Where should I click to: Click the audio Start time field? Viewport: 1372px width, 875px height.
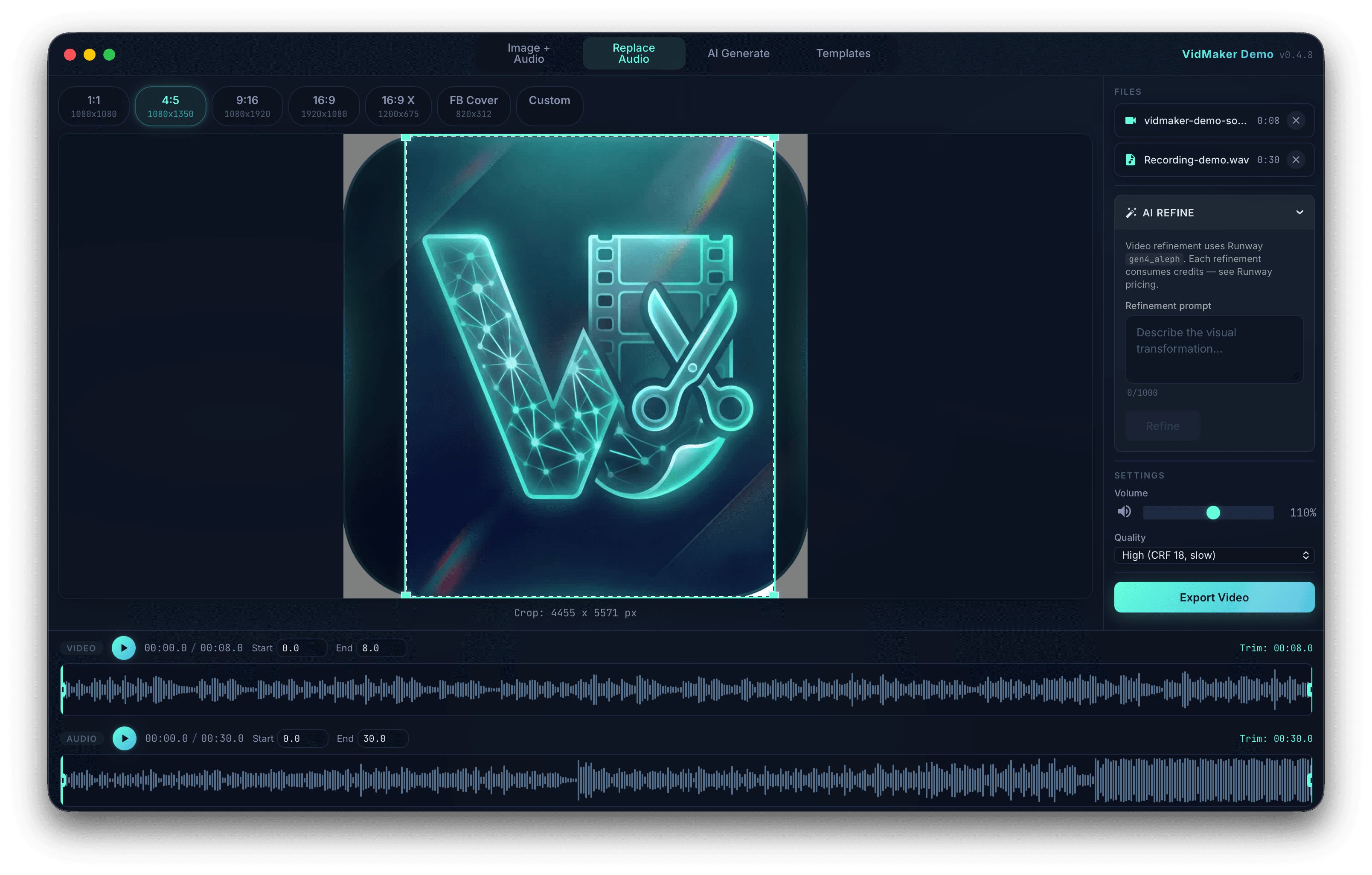click(302, 738)
